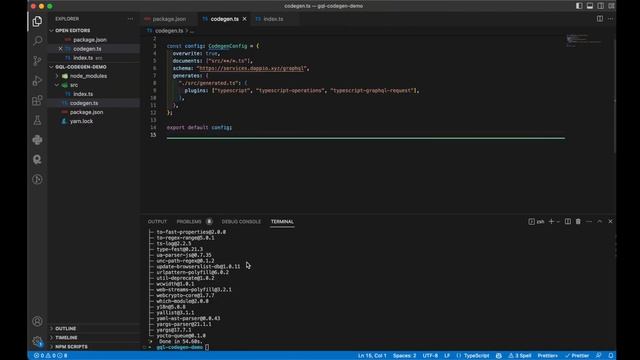Open editor more actions ellipsis menu

click(610, 19)
